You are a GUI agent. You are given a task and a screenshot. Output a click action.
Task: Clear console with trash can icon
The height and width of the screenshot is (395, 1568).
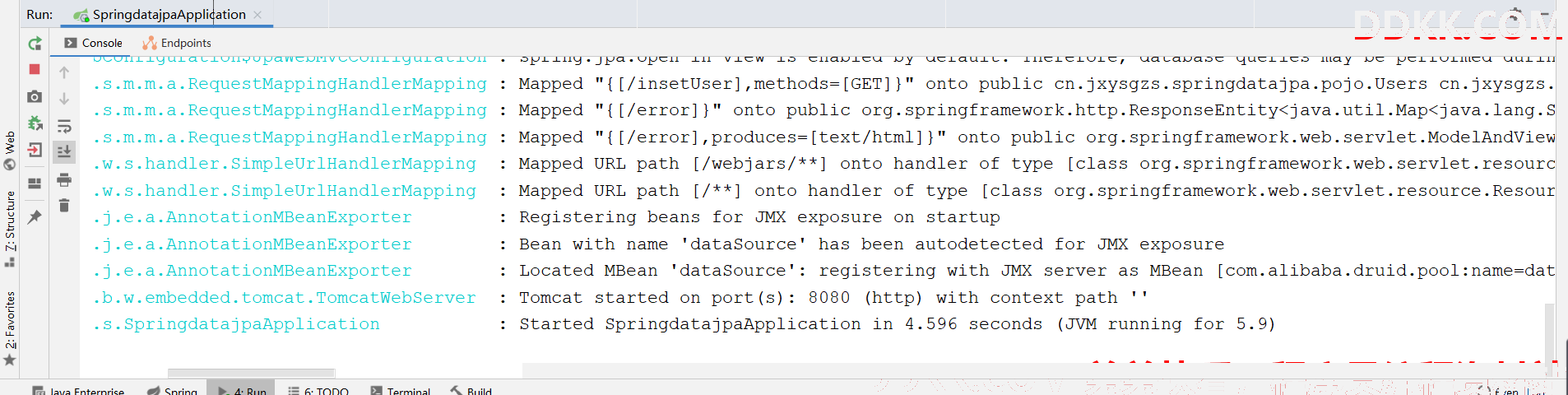64,205
